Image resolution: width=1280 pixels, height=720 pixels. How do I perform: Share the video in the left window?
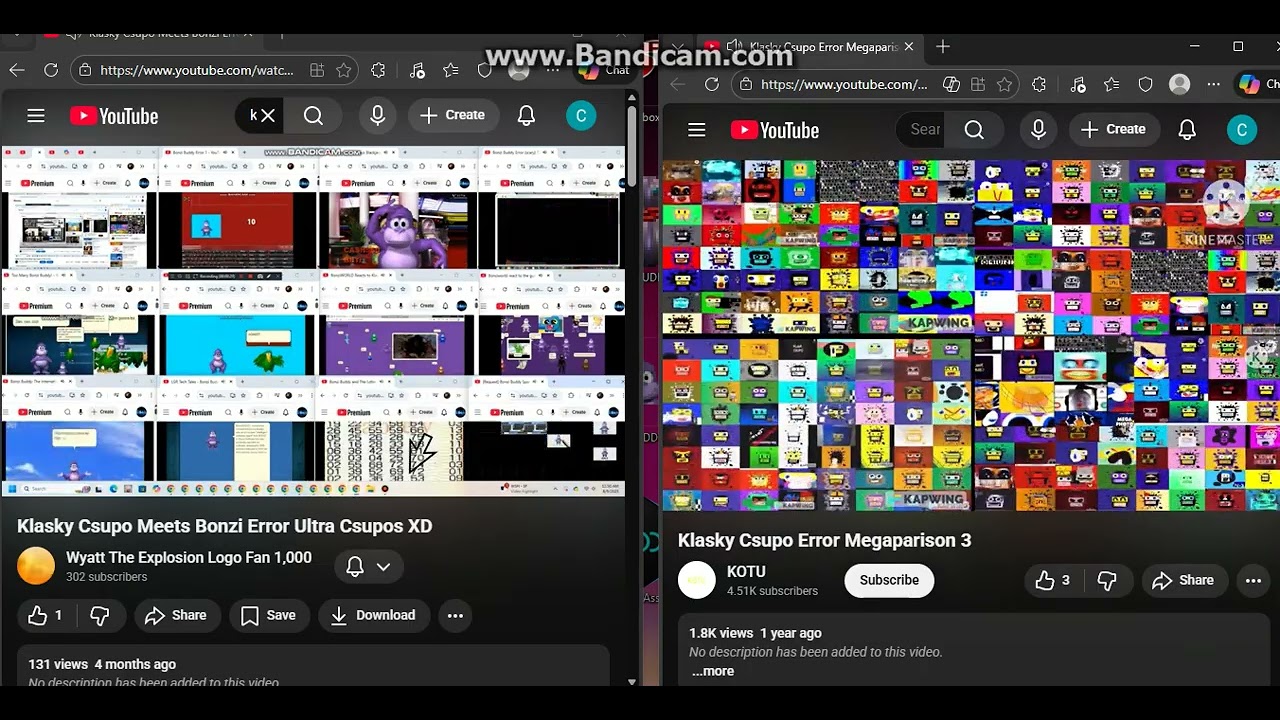tap(176, 616)
